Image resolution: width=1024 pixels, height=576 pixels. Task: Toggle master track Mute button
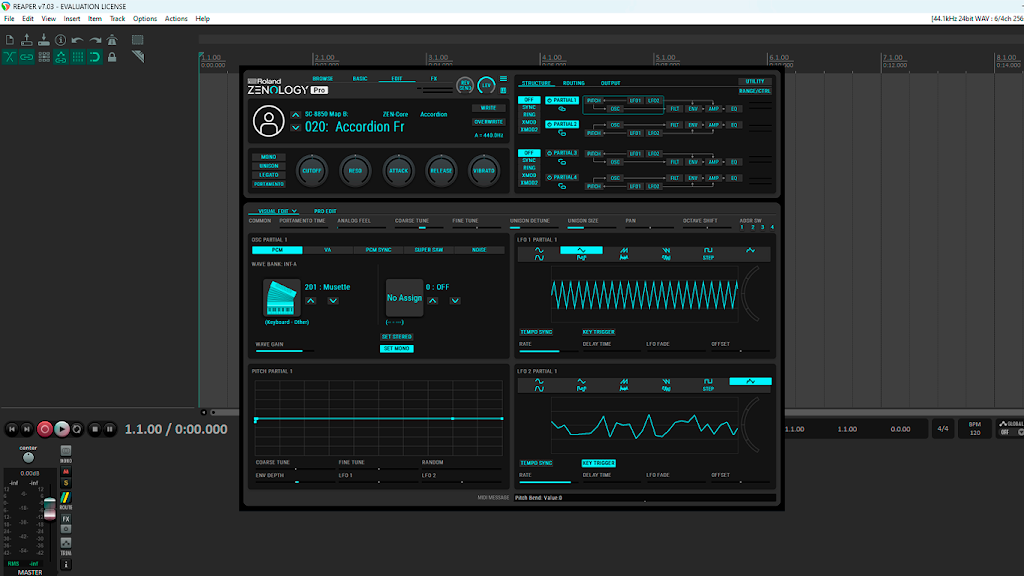(66, 472)
